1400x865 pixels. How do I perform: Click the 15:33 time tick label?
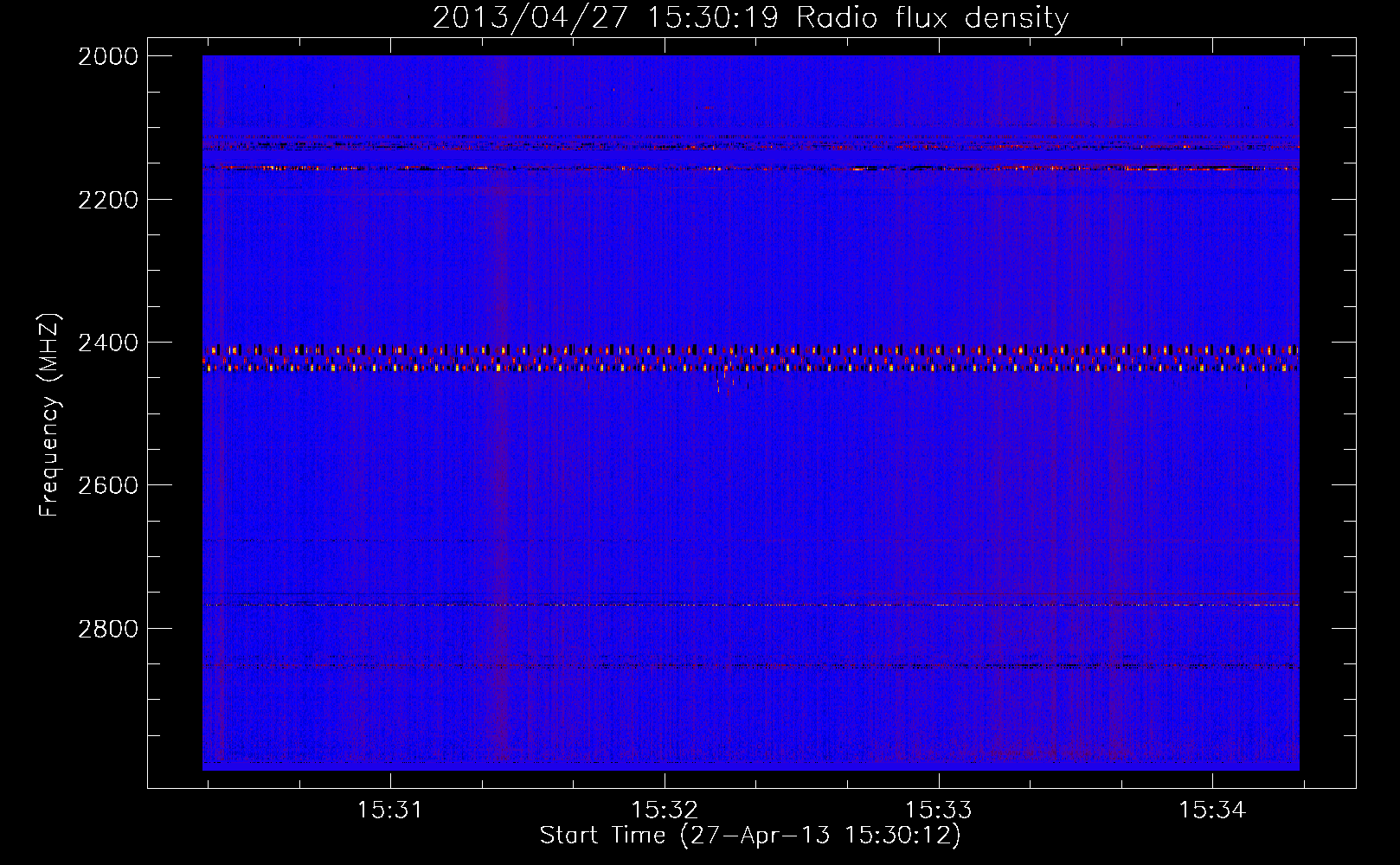click(938, 810)
